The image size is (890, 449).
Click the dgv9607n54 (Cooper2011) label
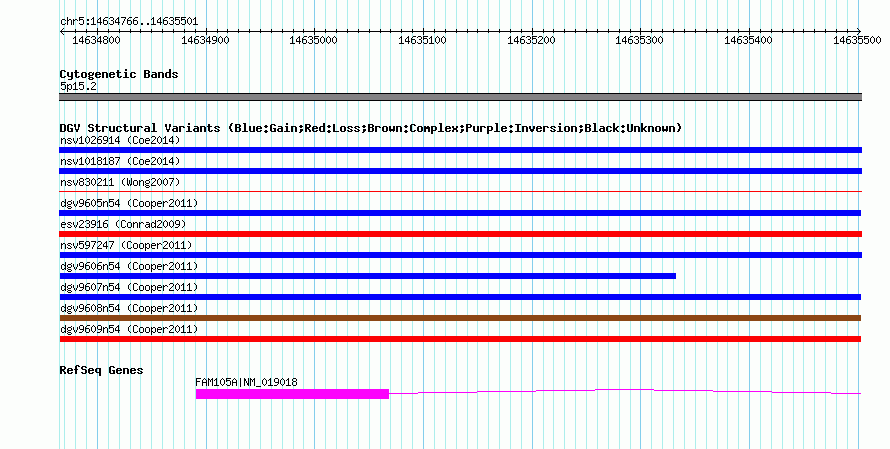click(x=129, y=287)
